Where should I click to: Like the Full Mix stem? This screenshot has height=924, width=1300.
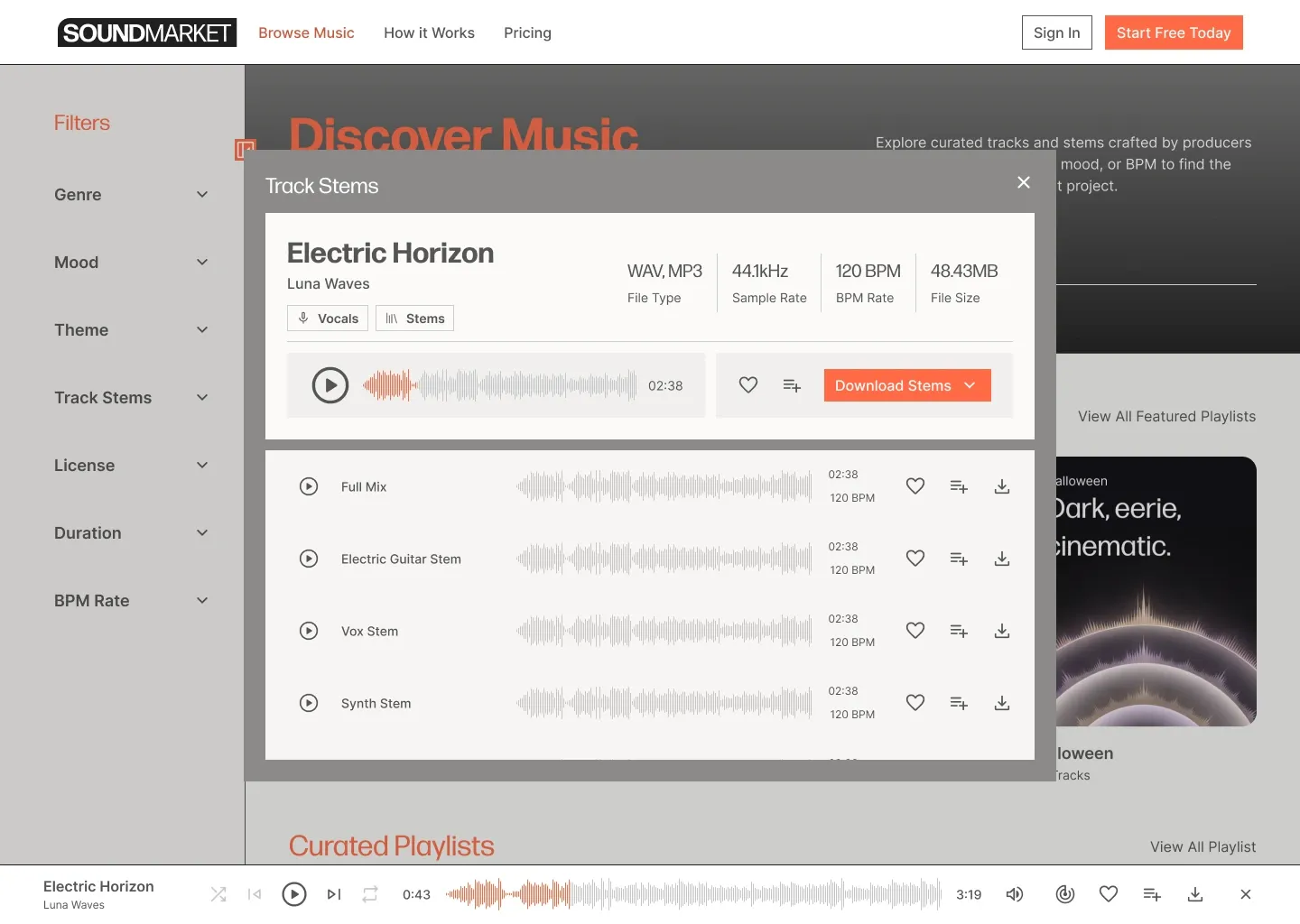(915, 486)
